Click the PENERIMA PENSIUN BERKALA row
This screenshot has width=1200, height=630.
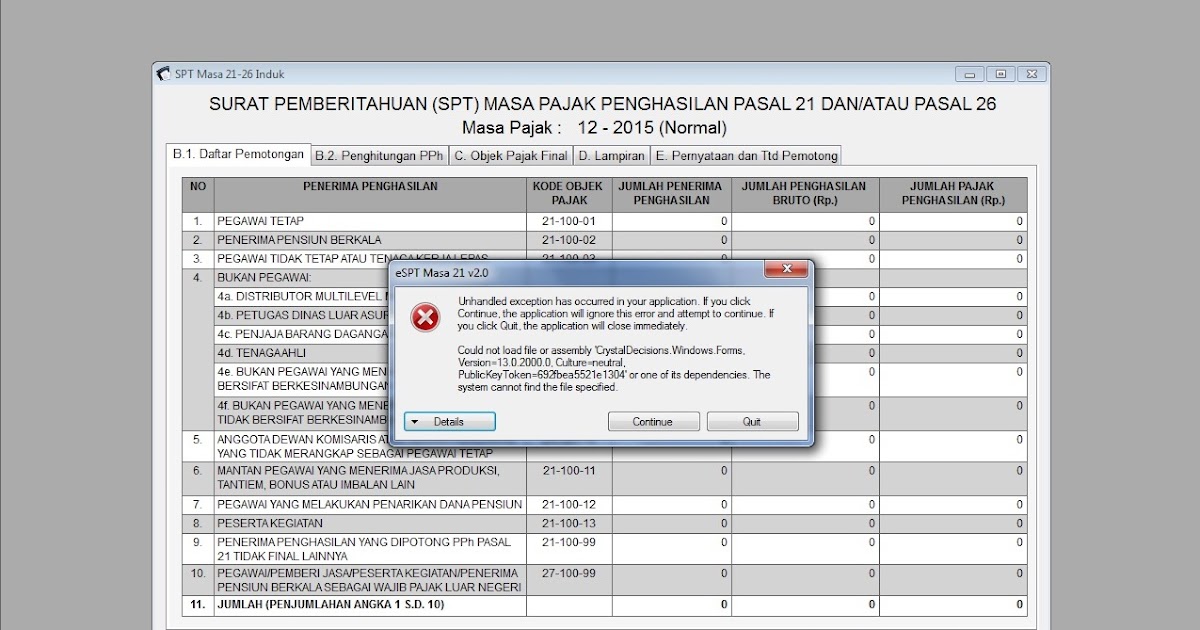(604, 240)
